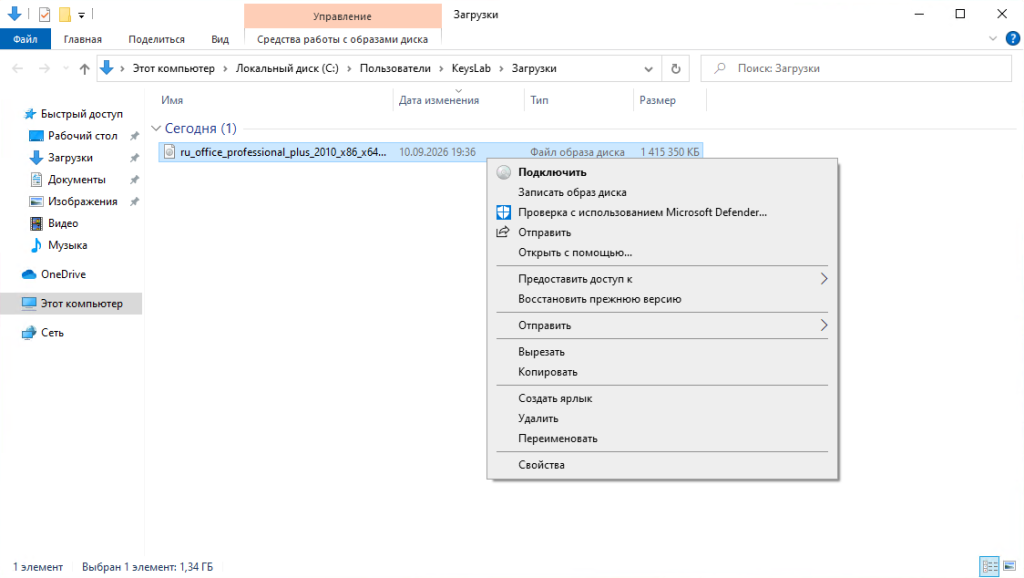Click Локальный диск (C:) in the address path
The height and width of the screenshot is (578, 1024).
point(287,69)
